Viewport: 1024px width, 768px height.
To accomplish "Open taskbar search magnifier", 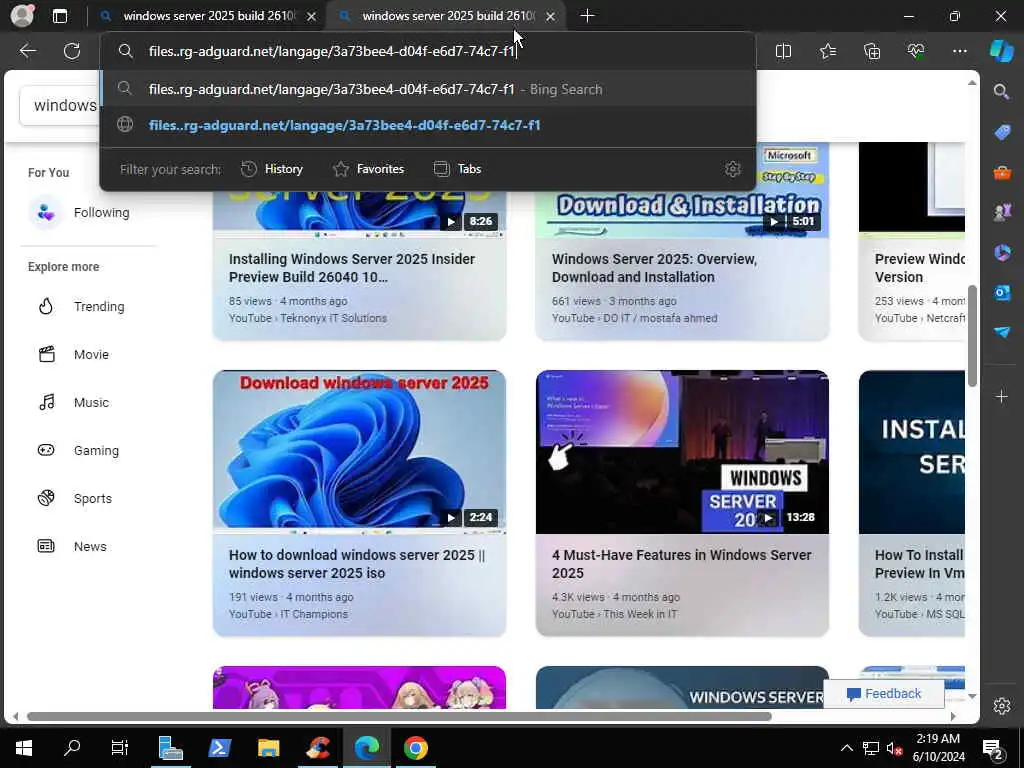I will click(x=72, y=748).
